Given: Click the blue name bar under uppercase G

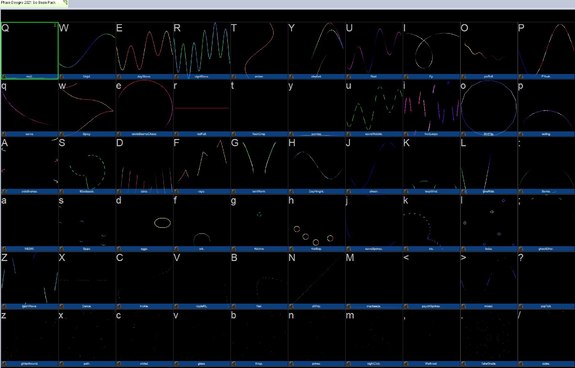Looking at the screenshot, I should (259, 192).
